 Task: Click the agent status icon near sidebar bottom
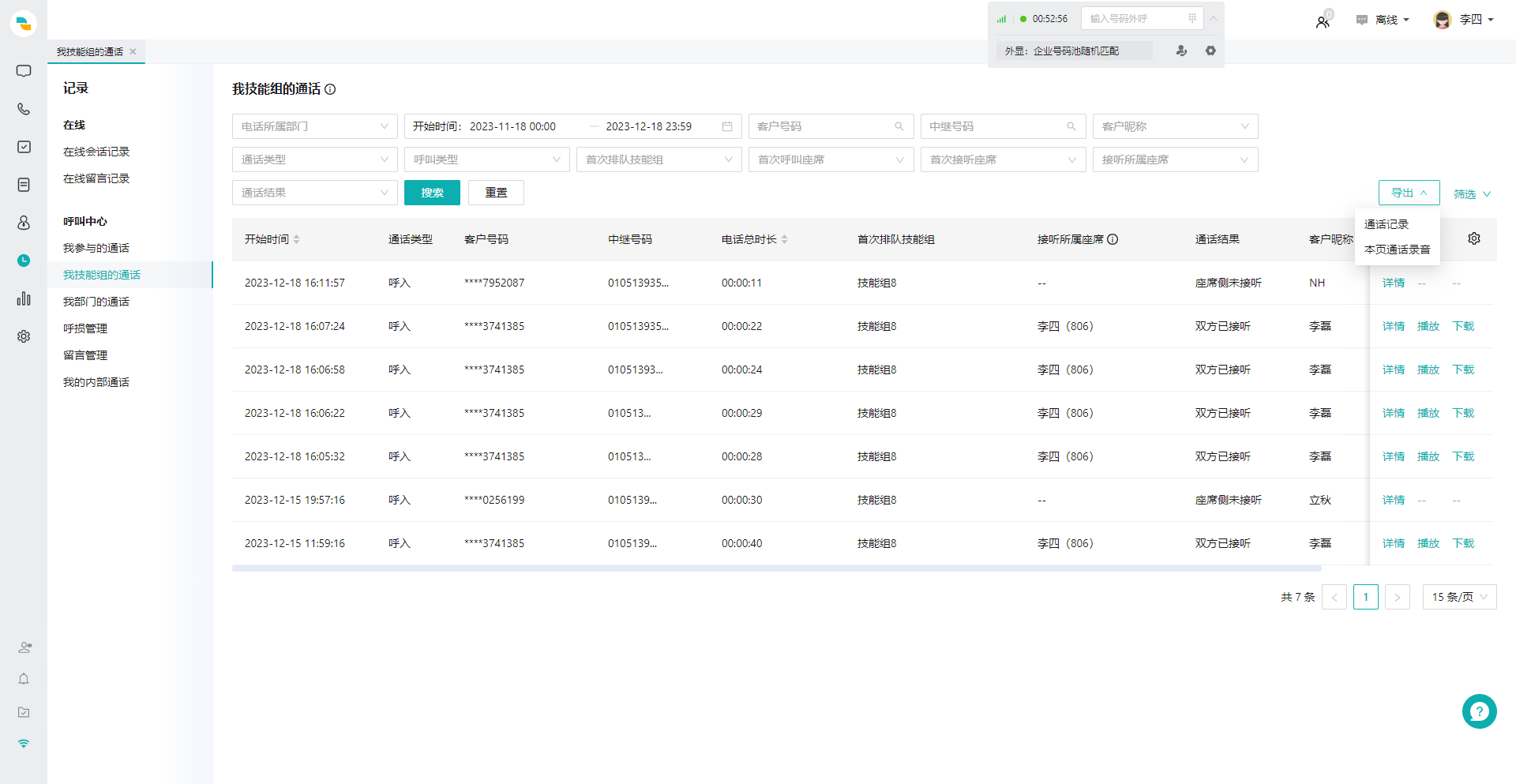pyautogui.click(x=24, y=647)
